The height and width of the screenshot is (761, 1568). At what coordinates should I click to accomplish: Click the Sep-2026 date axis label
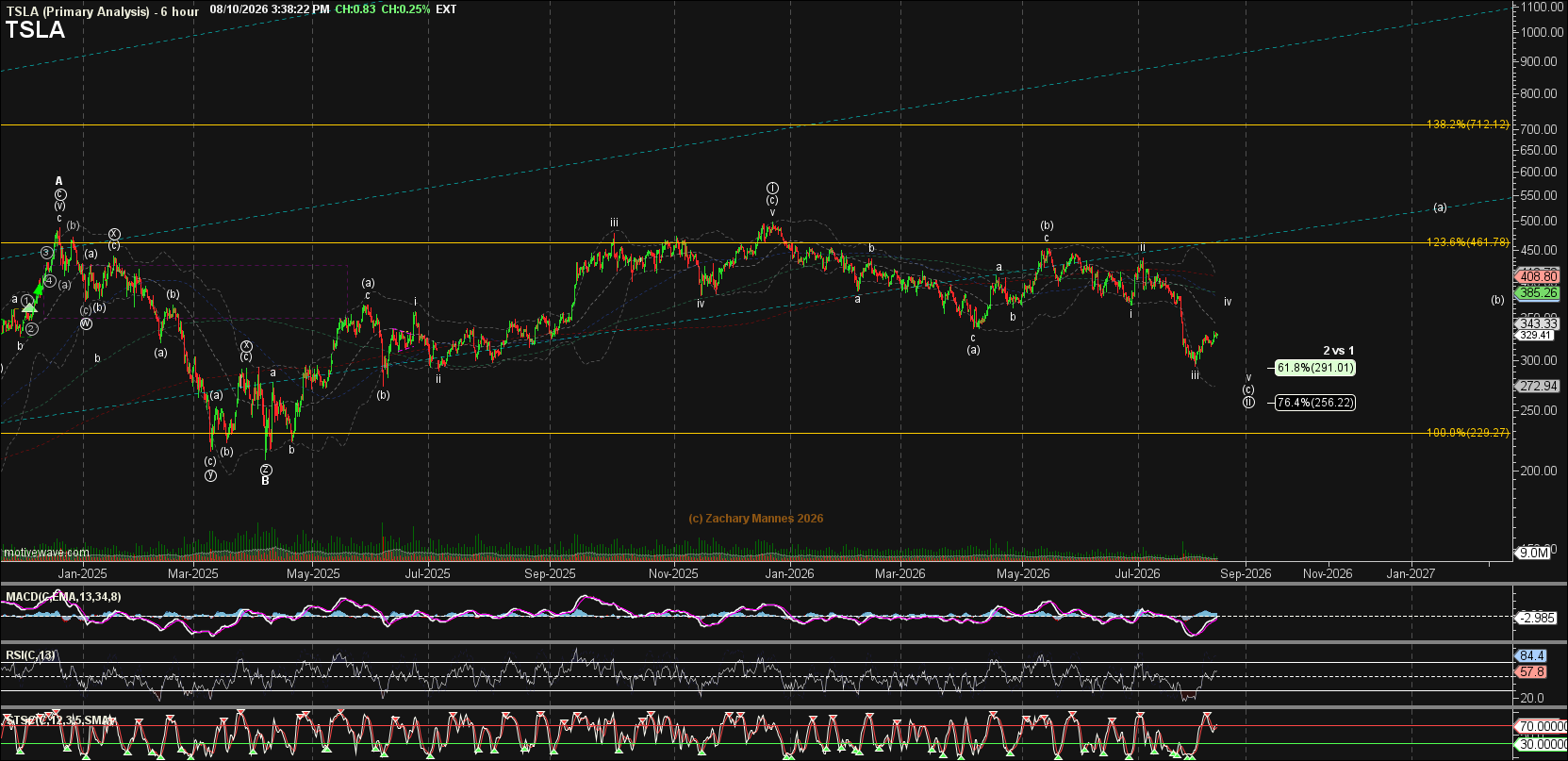pos(1246,573)
